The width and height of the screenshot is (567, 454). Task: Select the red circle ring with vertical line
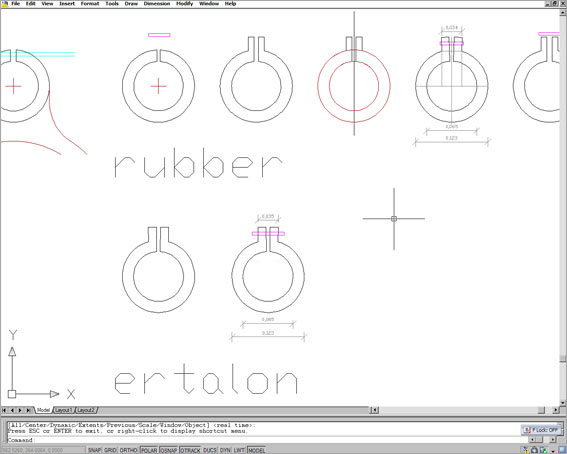354,86
